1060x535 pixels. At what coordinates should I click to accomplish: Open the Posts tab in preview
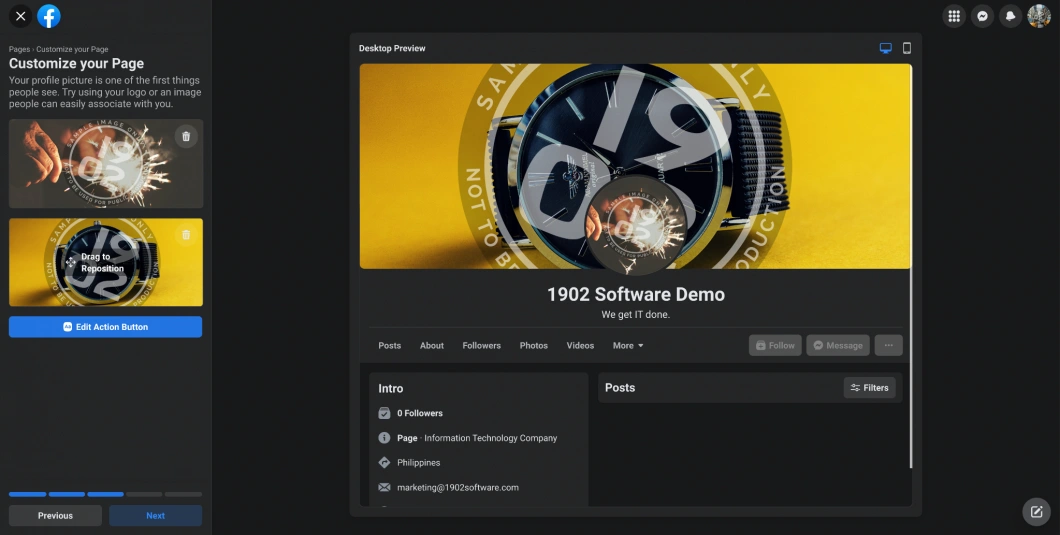[x=389, y=346]
